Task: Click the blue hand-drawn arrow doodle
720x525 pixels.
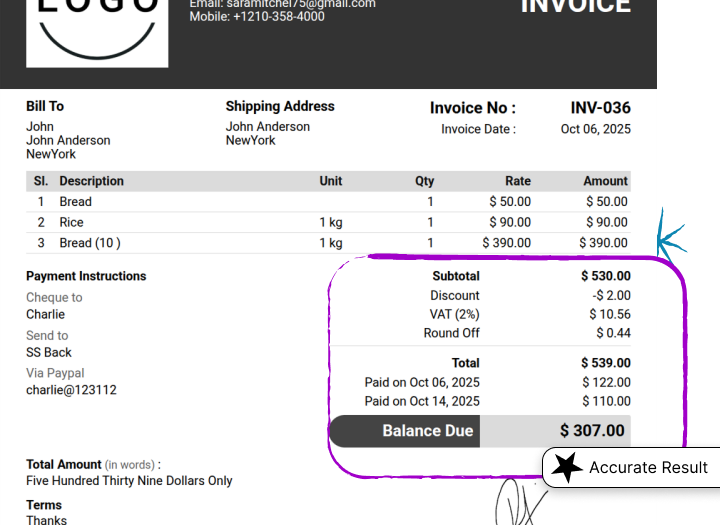Action: click(x=672, y=237)
